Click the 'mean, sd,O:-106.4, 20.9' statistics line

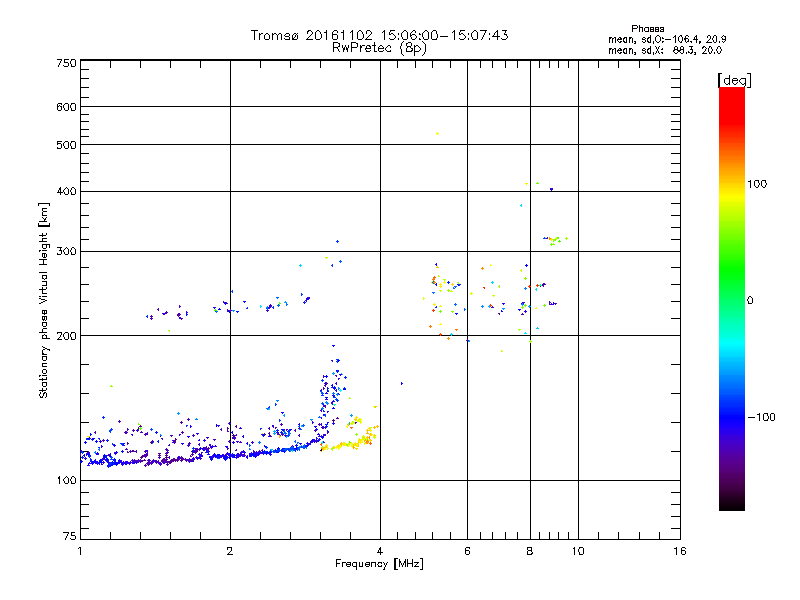pyautogui.click(x=667, y=39)
